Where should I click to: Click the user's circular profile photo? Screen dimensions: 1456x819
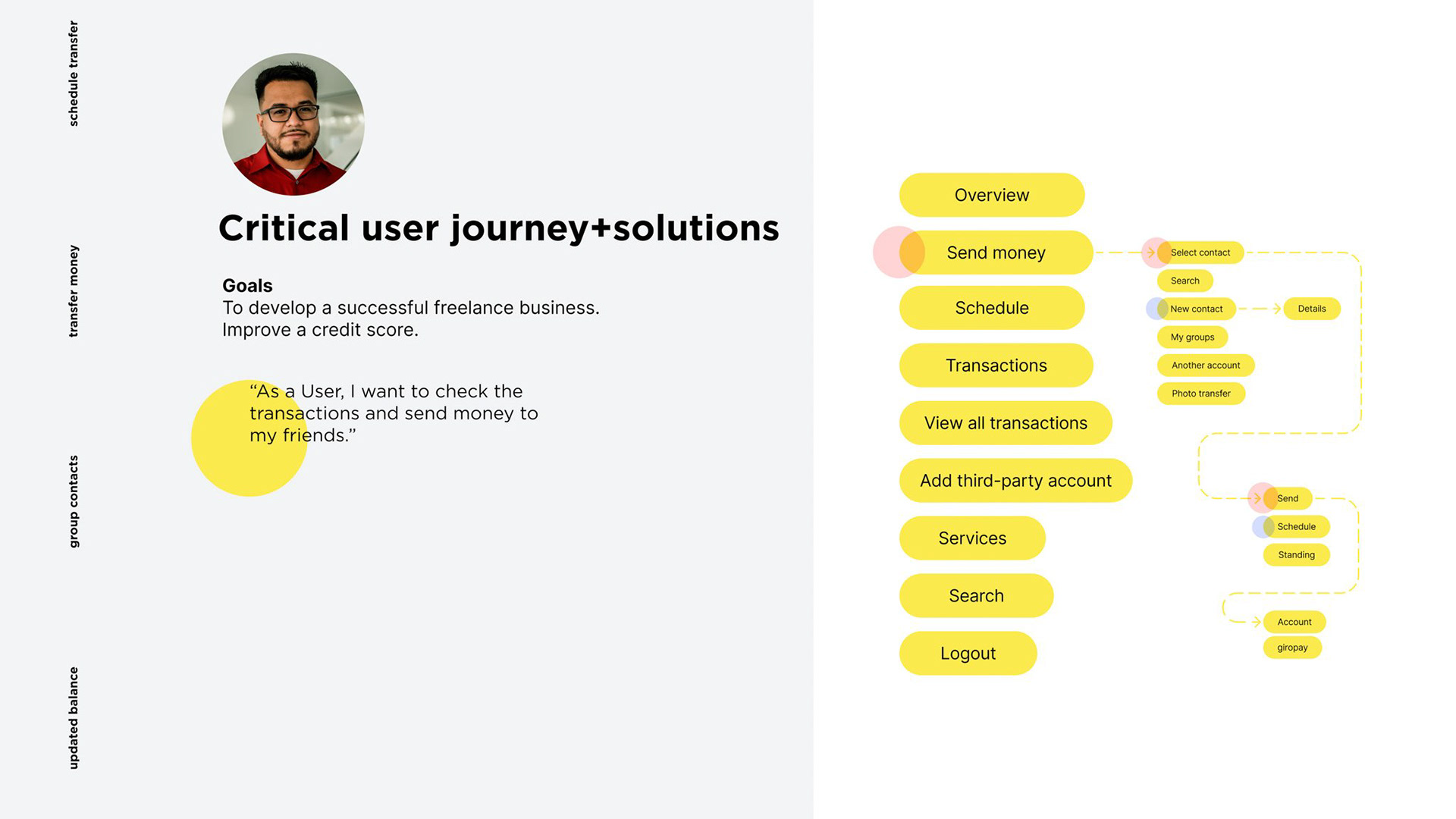point(293,124)
